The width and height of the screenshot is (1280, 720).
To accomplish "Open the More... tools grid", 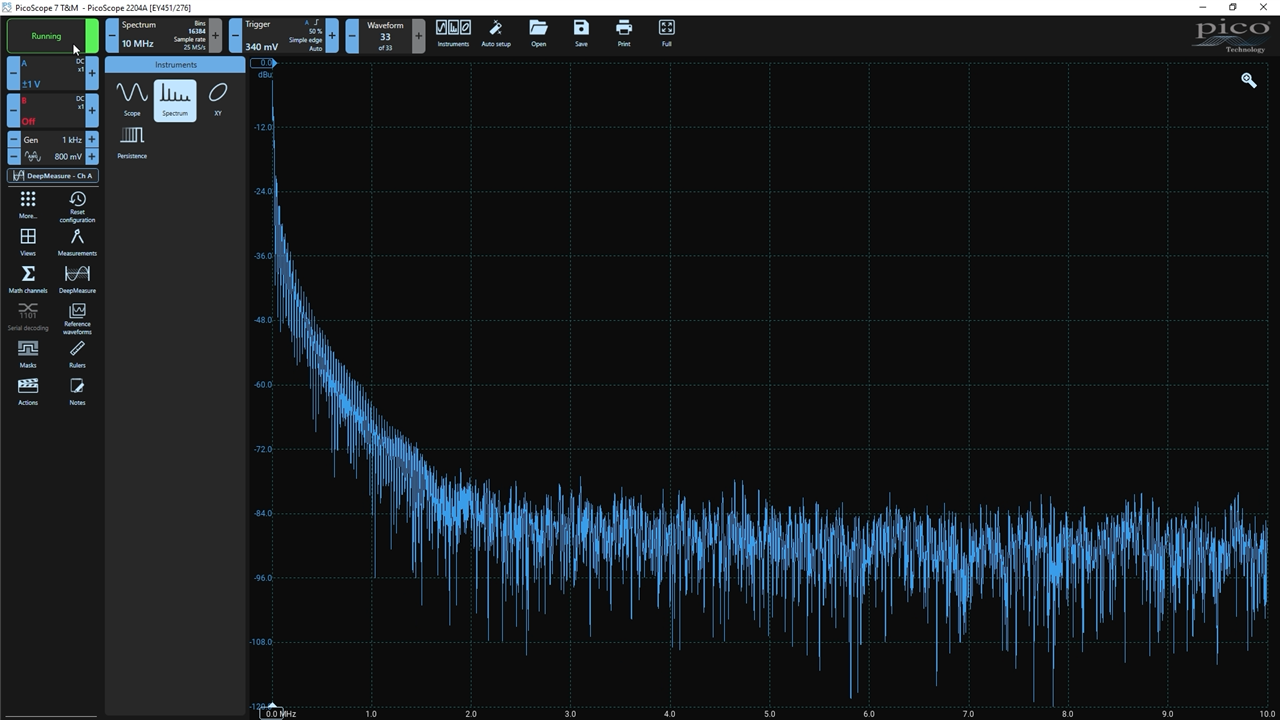I will pos(28,205).
